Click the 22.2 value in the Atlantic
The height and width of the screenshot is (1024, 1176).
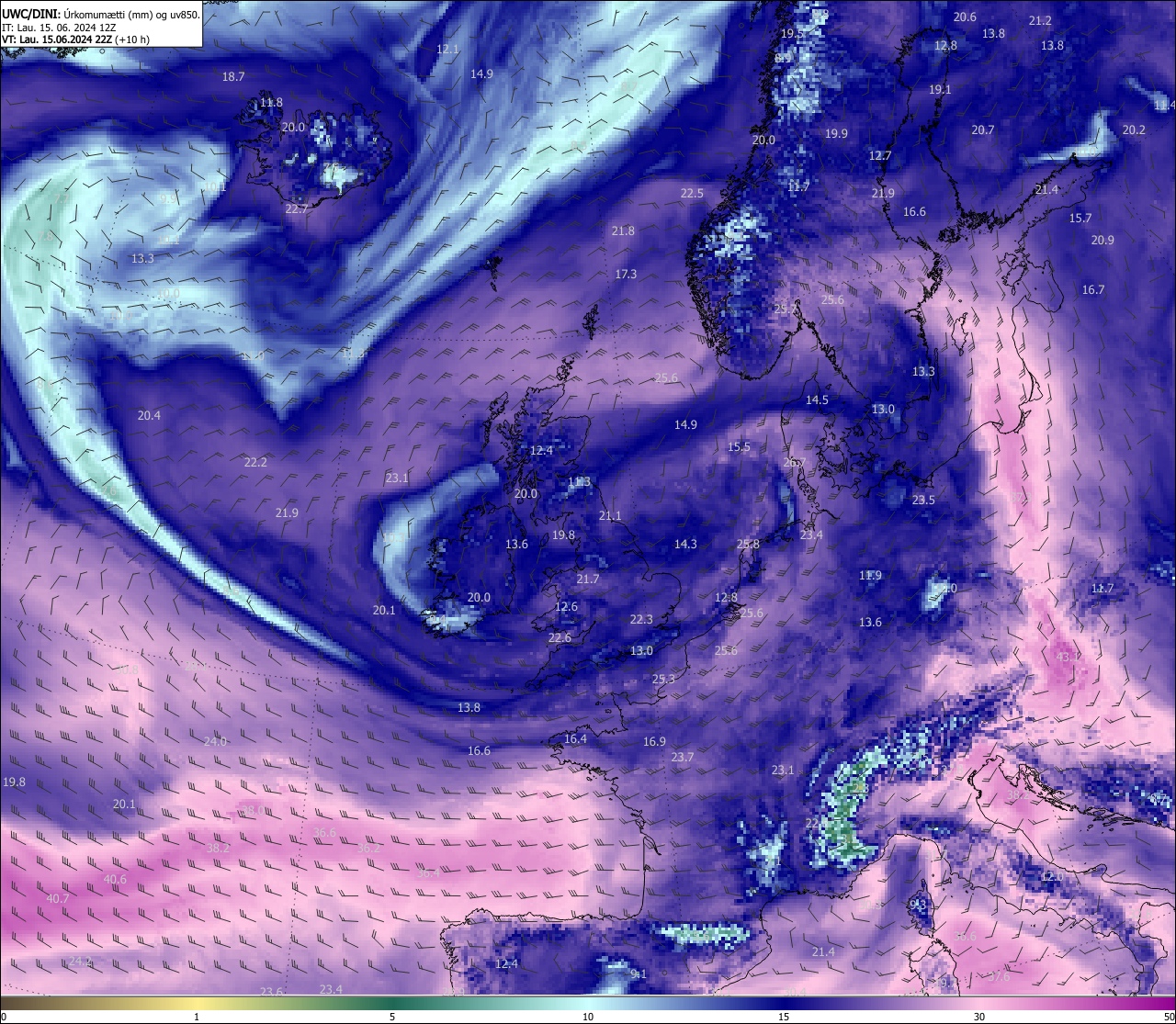(255, 463)
